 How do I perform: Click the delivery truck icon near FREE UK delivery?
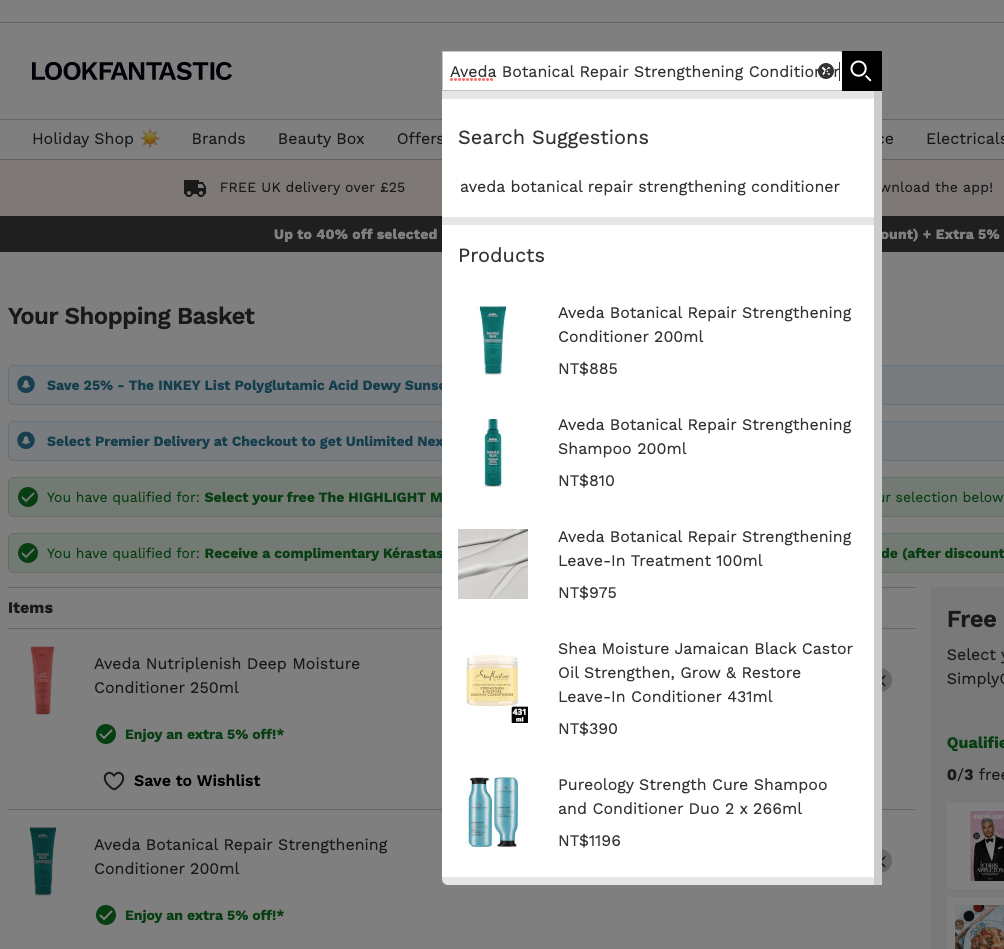click(194, 187)
